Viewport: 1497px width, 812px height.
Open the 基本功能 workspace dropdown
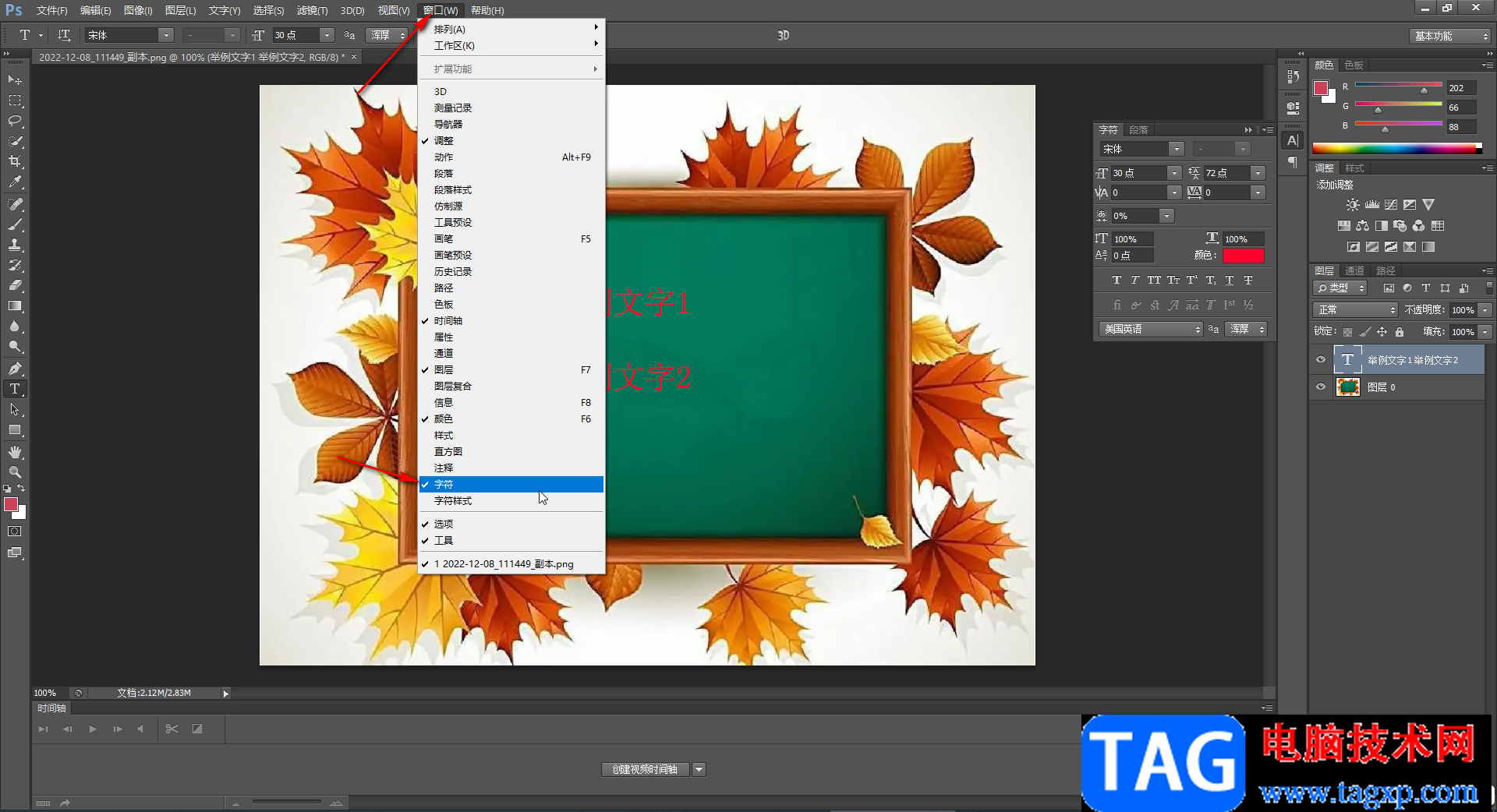1450,36
